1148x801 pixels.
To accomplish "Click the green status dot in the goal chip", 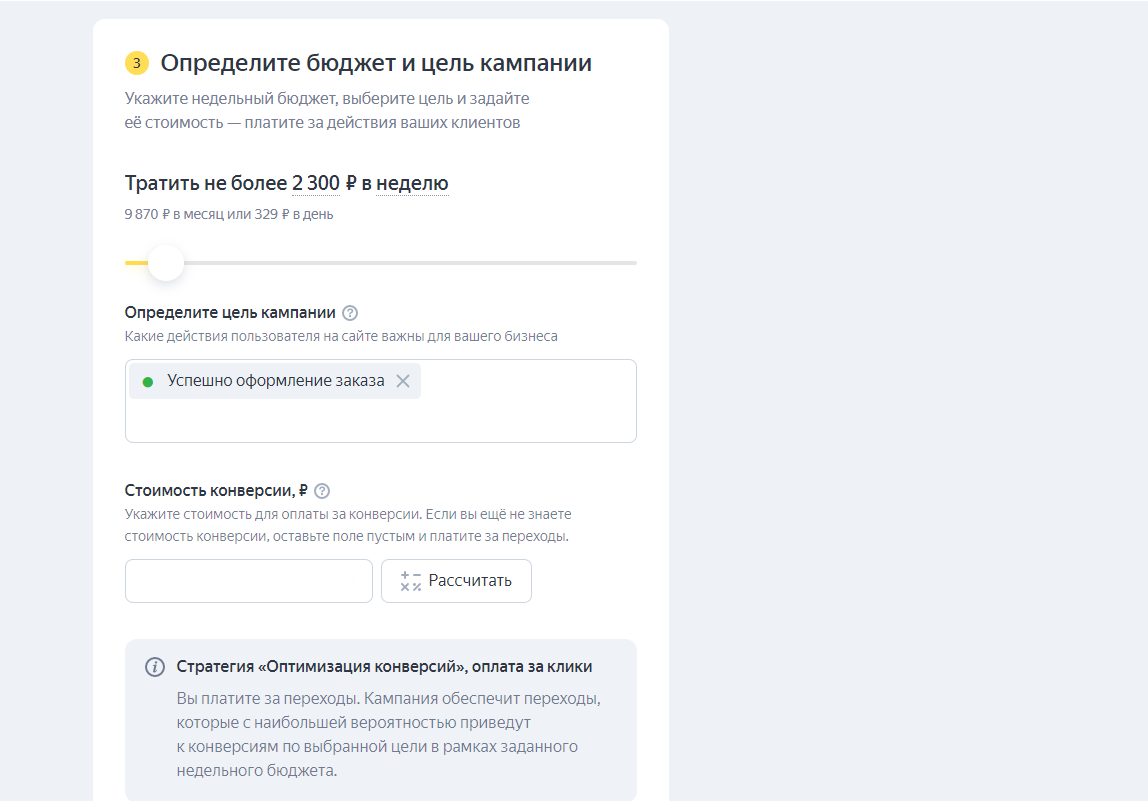I will [x=148, y=381].
